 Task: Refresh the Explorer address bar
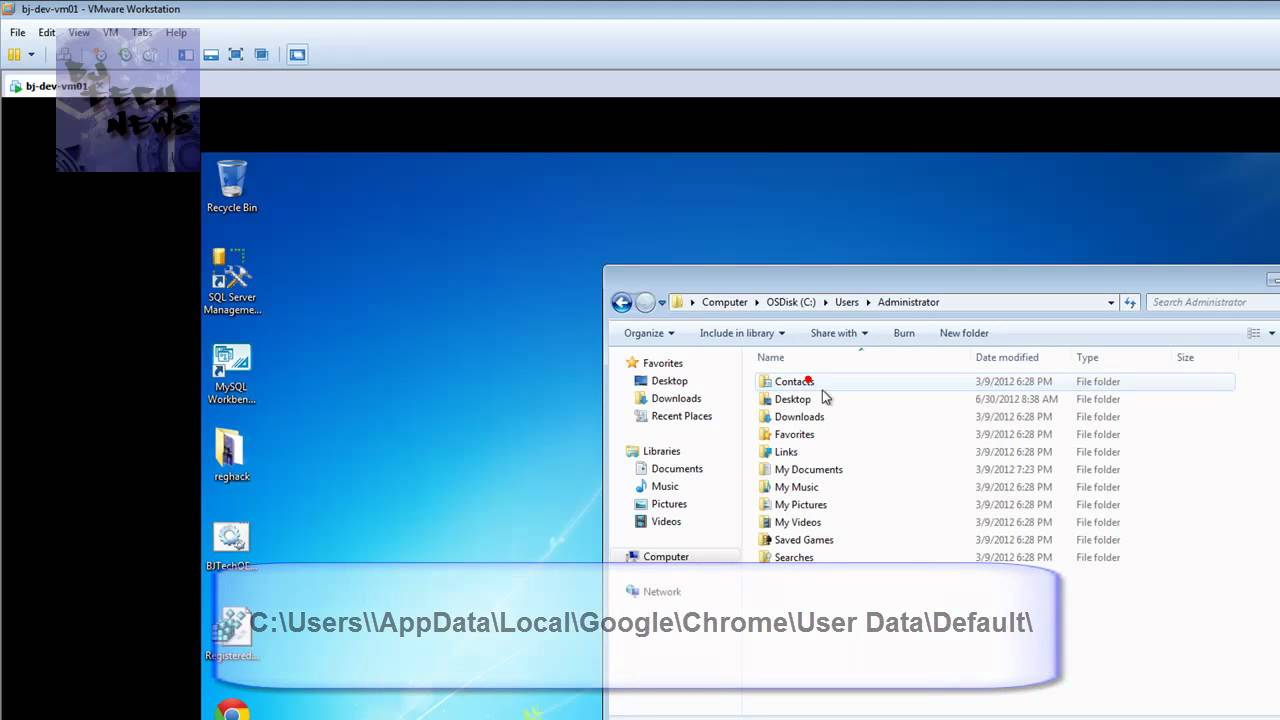[1130, 302]
